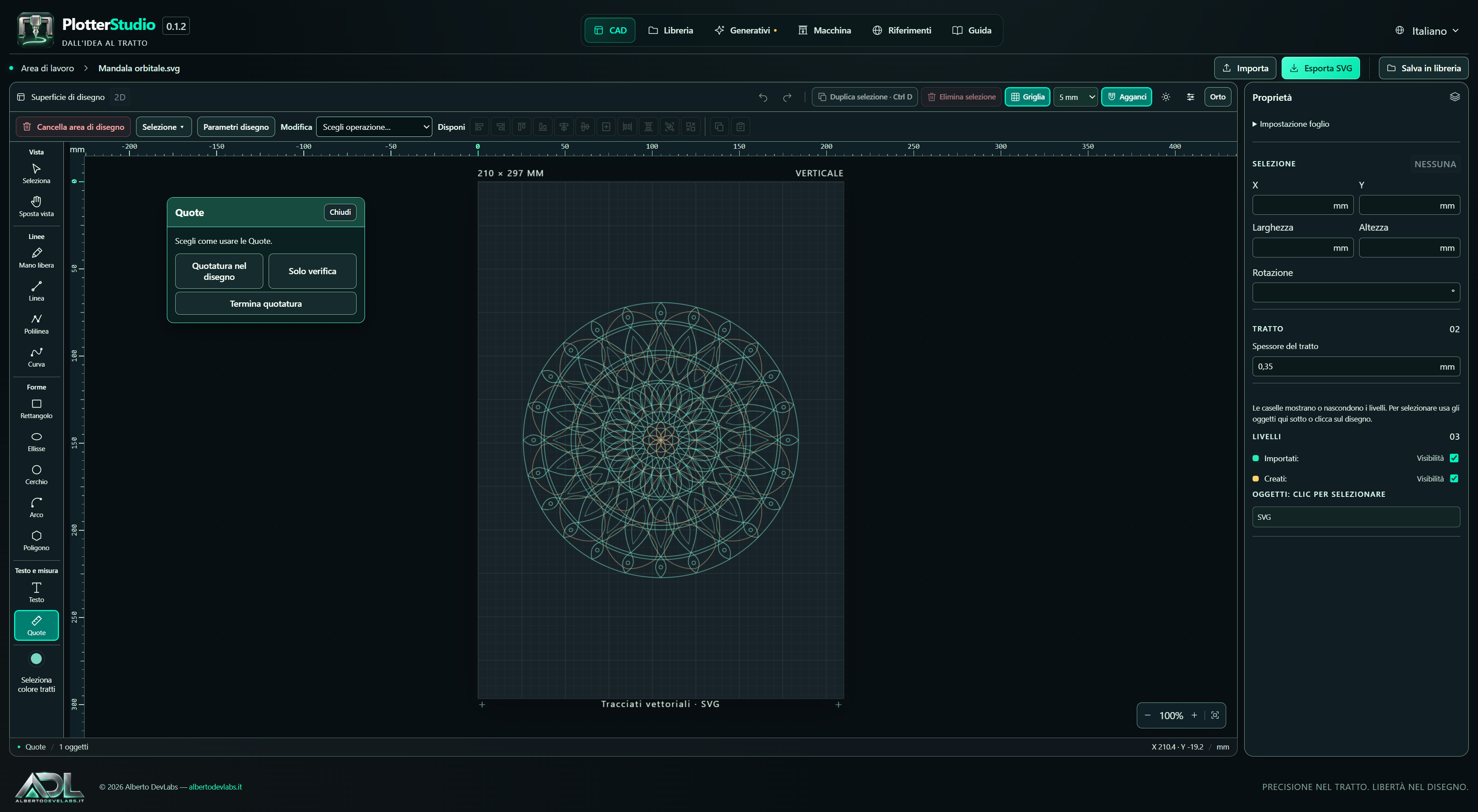The height and width of the screenshot is (812, 1478).
Task: Click the Solo verifica button
Action: tap(312, 271)
